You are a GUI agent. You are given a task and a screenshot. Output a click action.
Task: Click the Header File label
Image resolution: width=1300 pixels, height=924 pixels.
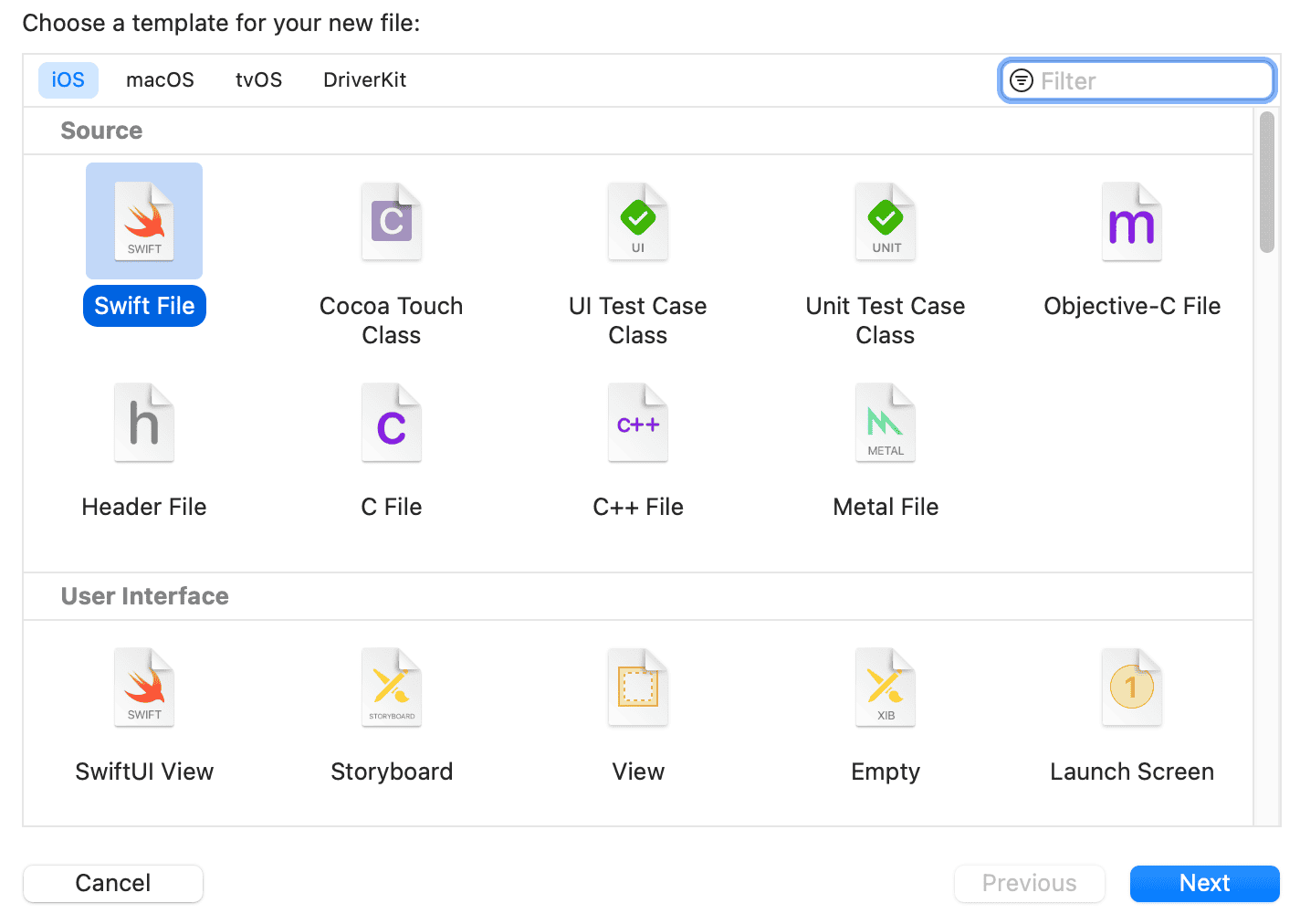point(144,507)
